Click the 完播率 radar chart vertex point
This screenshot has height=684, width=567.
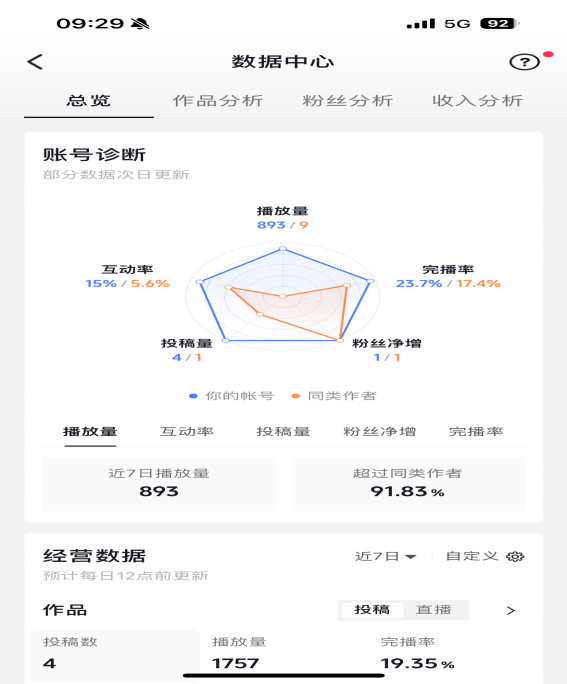click(x=370, y=281)
